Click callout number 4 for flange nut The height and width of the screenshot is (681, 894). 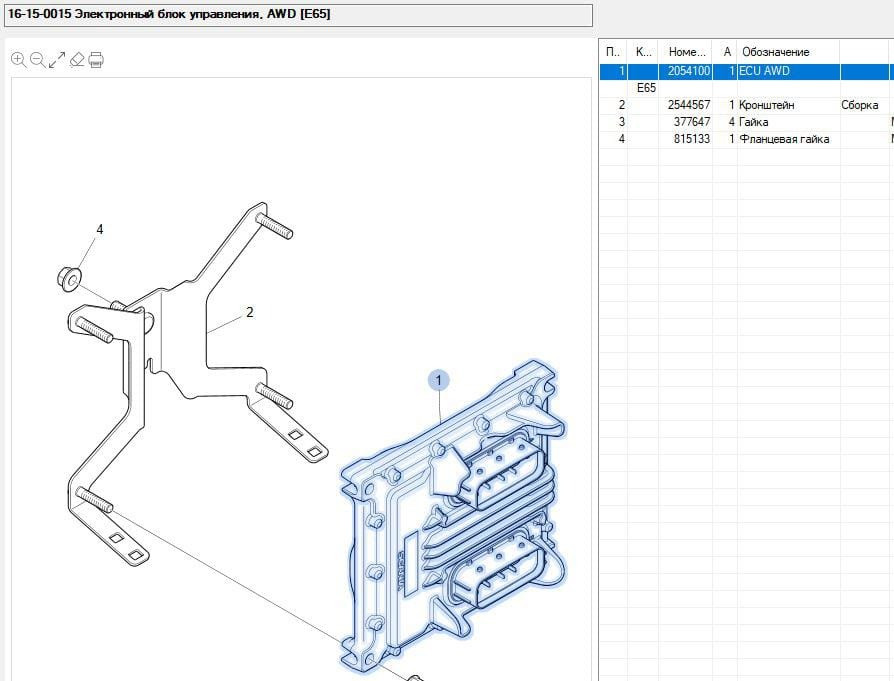click(x=99, y=229)
